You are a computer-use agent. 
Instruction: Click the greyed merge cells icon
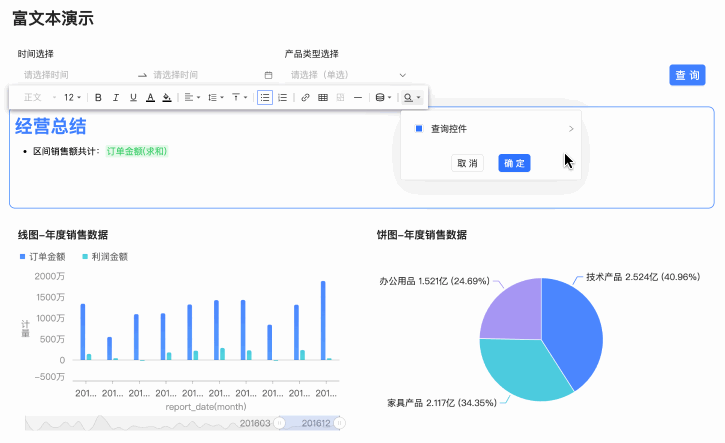340,98
